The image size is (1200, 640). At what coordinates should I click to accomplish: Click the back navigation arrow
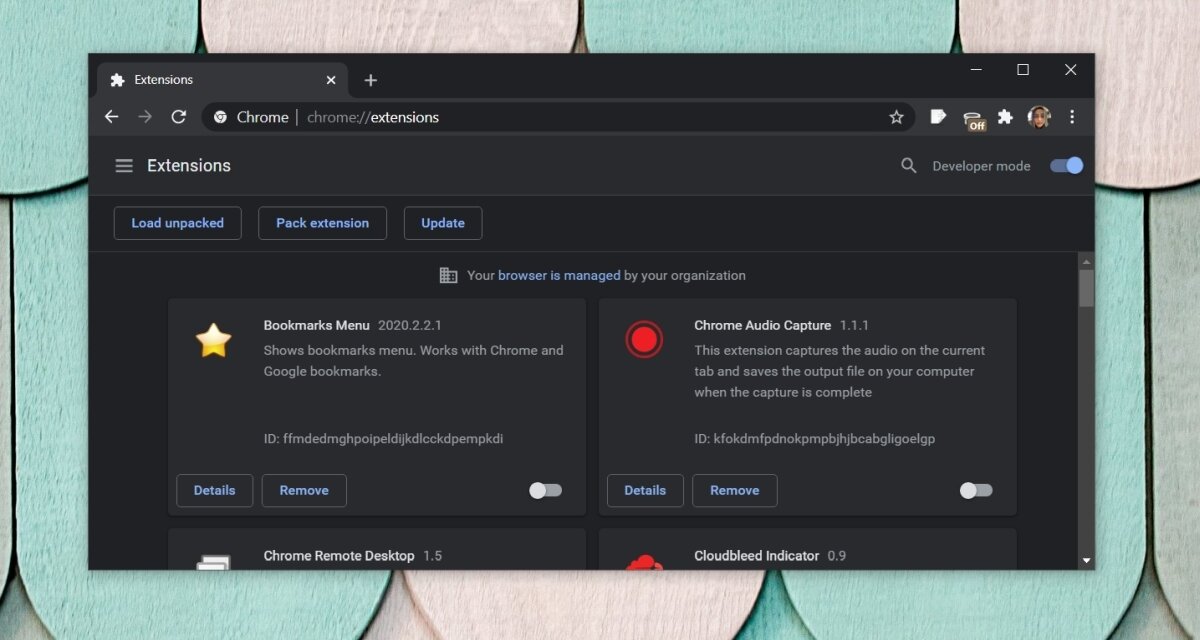point(111,116)
